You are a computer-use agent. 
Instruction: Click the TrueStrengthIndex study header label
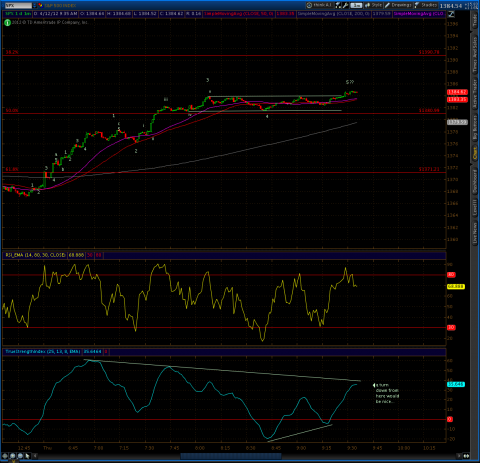(43, 352)
